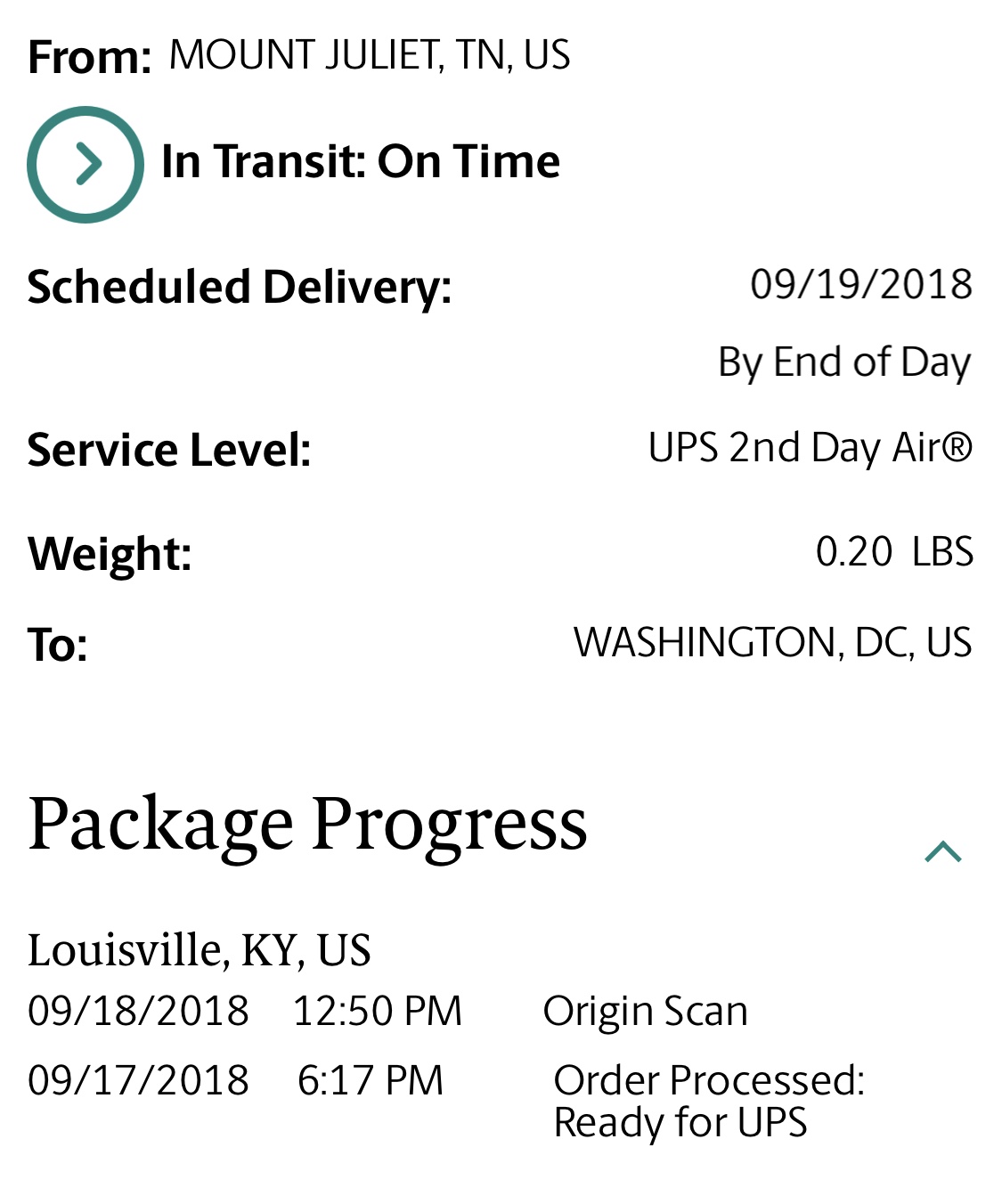This screenshot has height=1204, width=1002.
Task: Click the Package Progress heading
Action: (x=307, y=825)
